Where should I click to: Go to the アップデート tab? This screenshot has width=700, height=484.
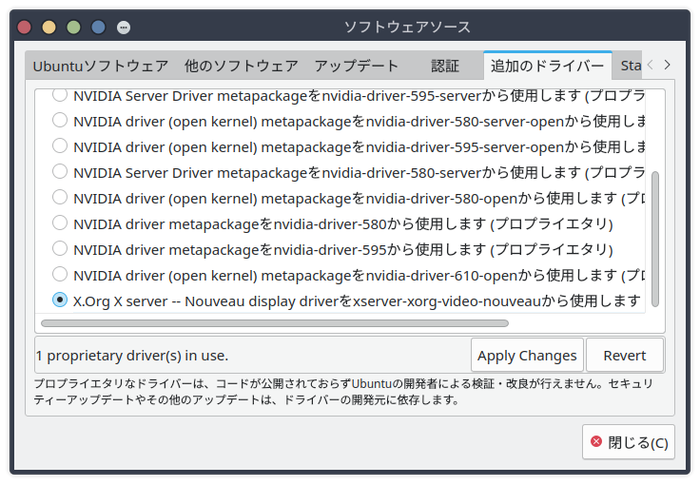[356, 66]
